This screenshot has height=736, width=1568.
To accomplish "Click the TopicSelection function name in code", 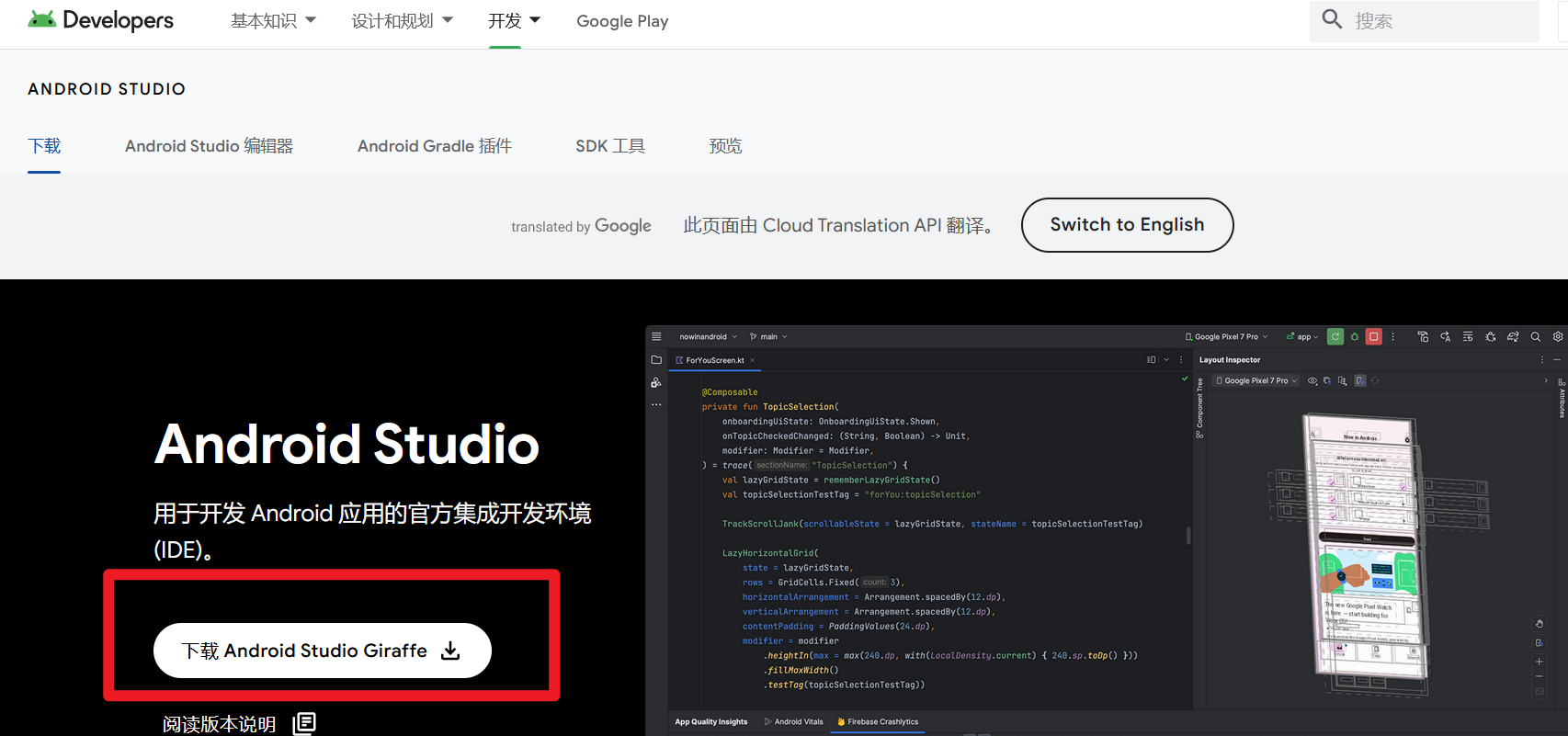I will (797, 407).
